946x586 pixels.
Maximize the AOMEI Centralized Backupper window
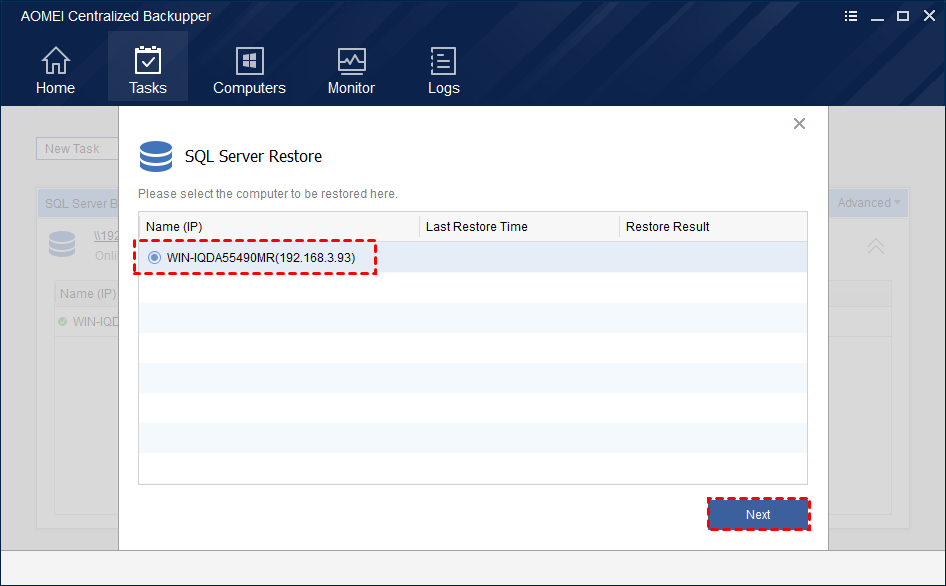(x=903, y=16)
